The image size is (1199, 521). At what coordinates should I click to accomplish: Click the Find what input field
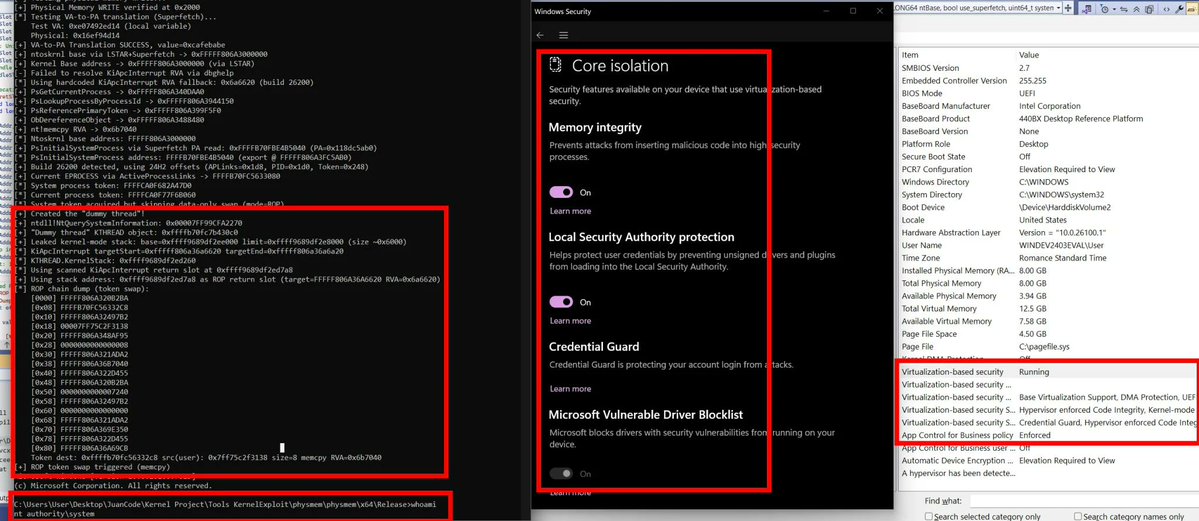pos(1084,500)
